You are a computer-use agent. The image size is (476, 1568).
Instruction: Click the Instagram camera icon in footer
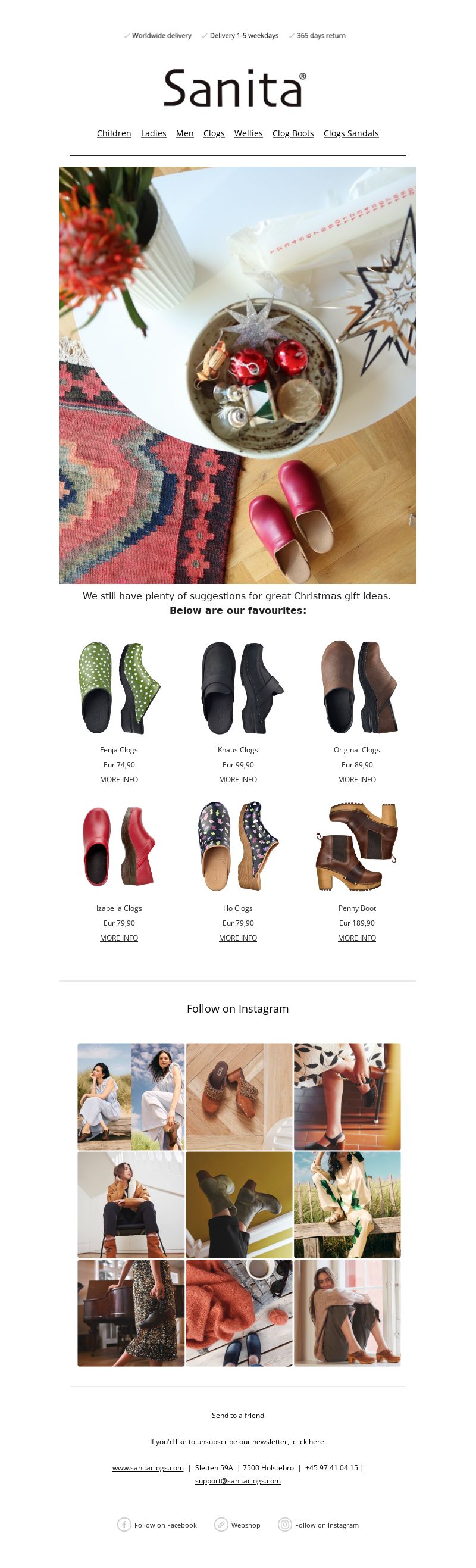285,1524
